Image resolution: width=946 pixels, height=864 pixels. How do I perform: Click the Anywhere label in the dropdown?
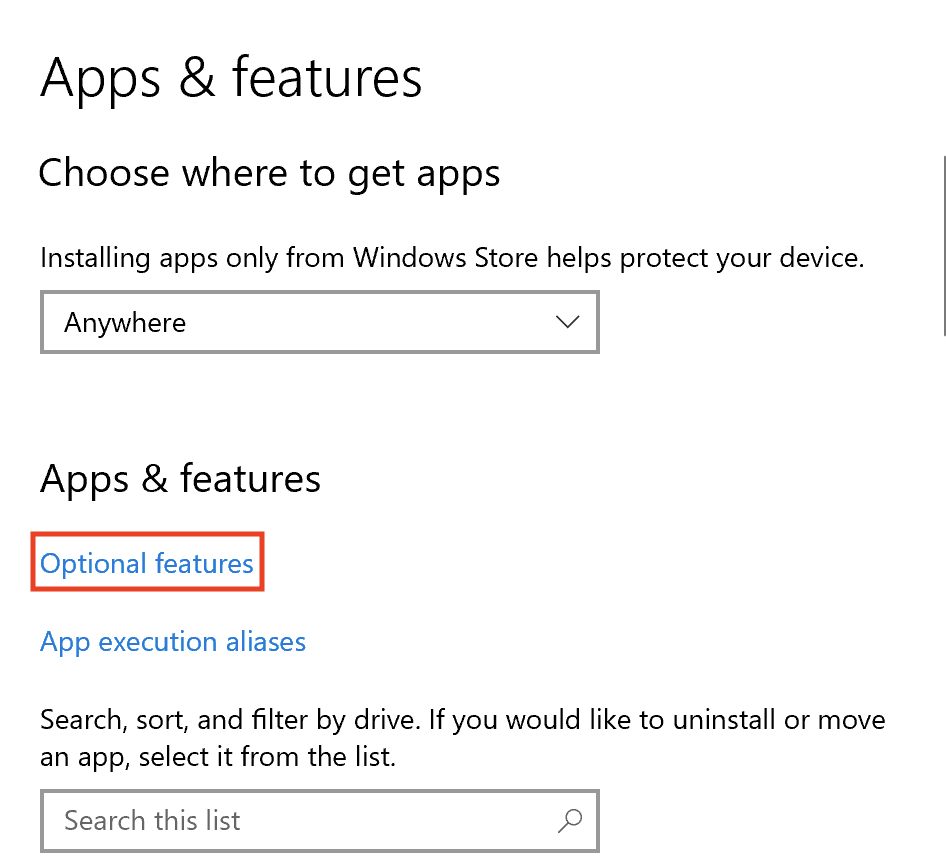[x=125, y=322]
